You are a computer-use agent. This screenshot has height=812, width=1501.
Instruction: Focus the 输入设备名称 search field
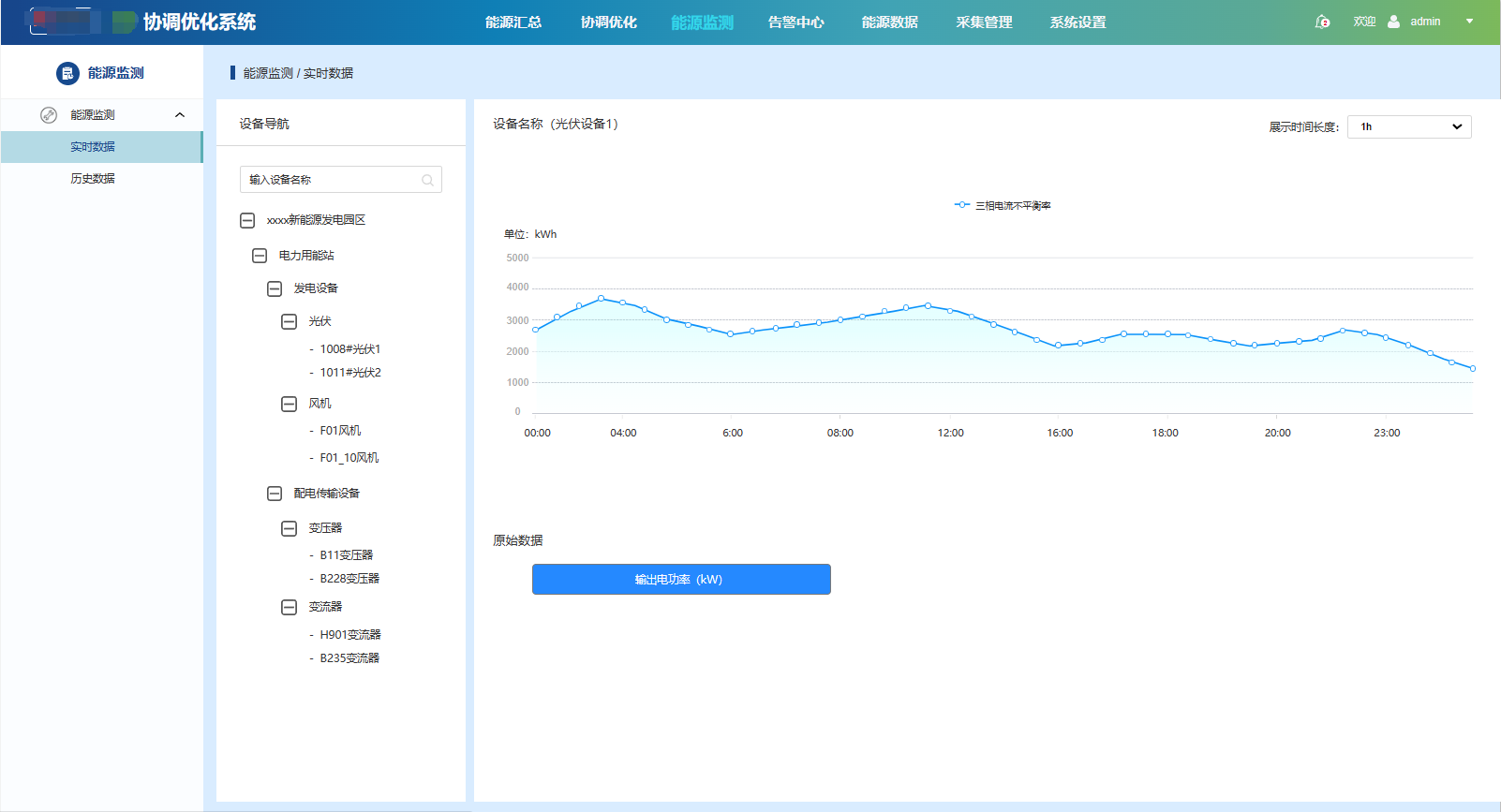point(341,180)
